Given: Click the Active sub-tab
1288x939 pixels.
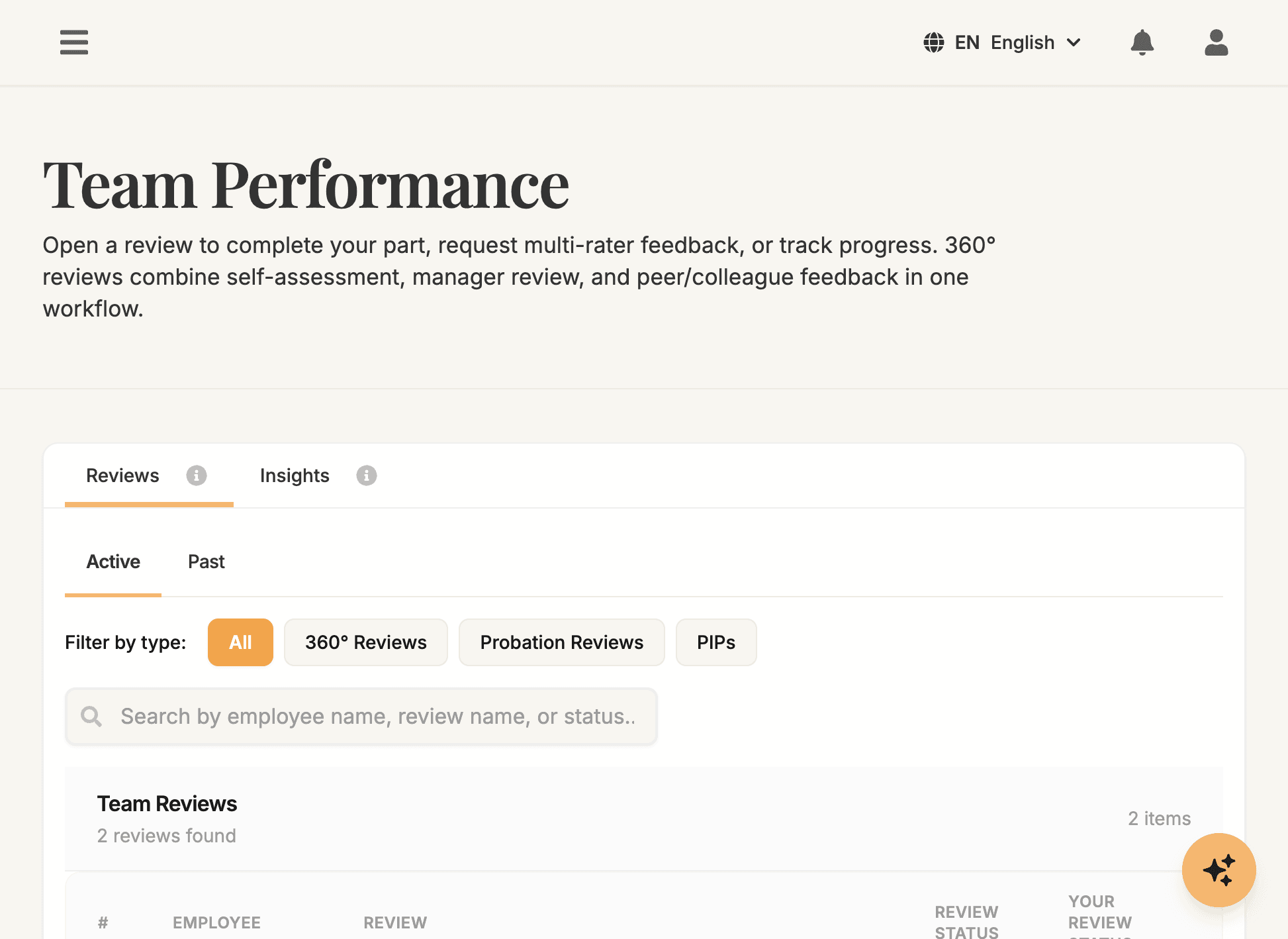Looking at the screenshot, I should click(113, 562).
